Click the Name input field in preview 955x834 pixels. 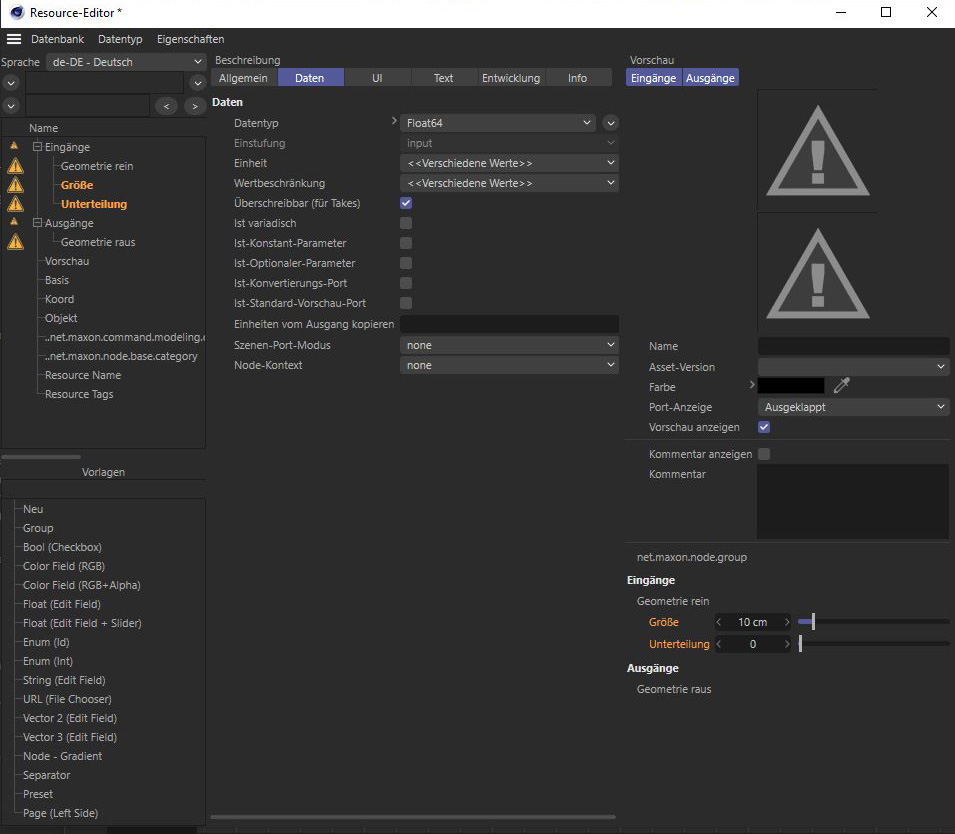853,346
